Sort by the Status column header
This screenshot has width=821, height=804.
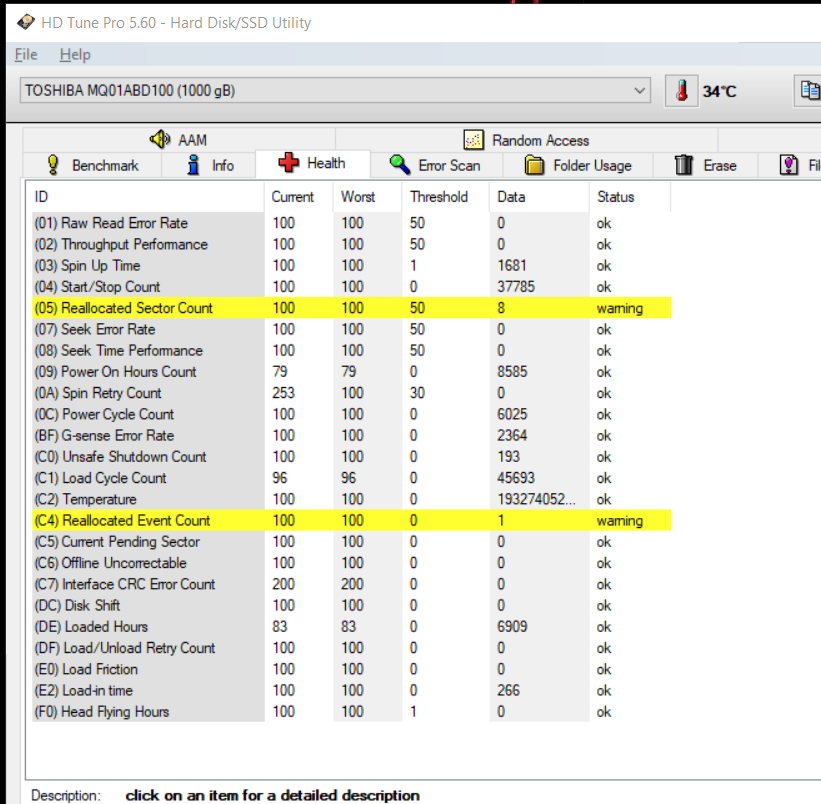tap(629, 197)
